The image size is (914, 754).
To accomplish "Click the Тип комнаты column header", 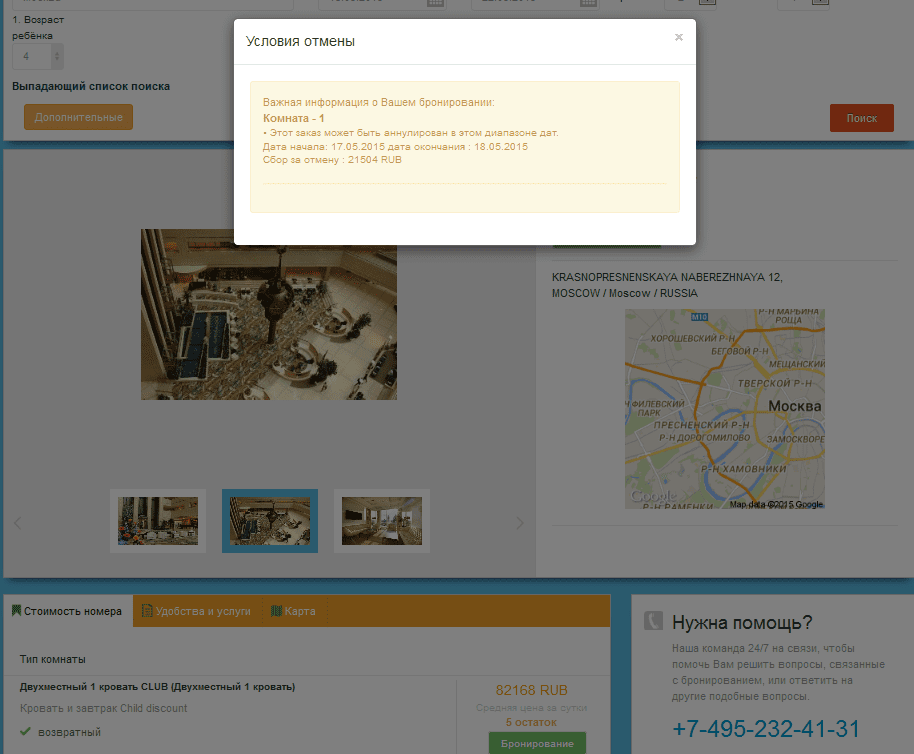I will [52, 659].
